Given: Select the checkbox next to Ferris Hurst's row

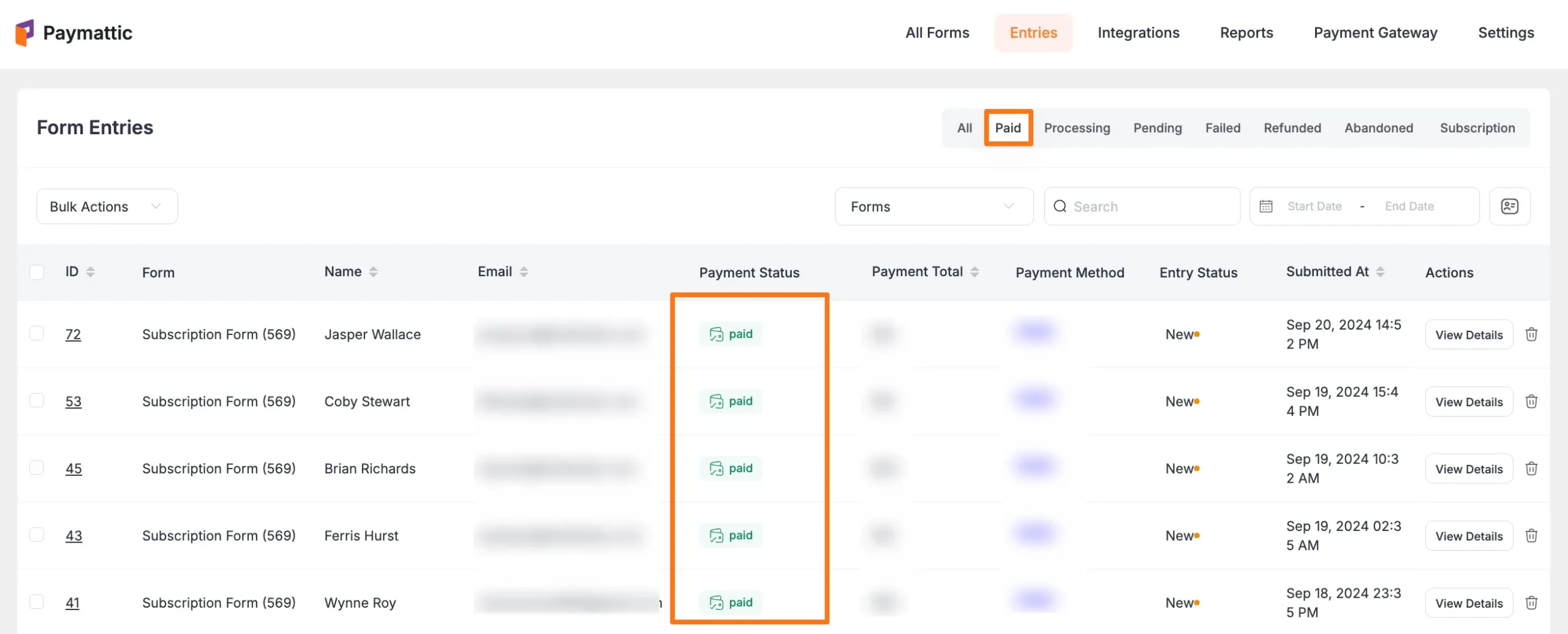Looking at the screenshot, I should [x=37, y=535].
